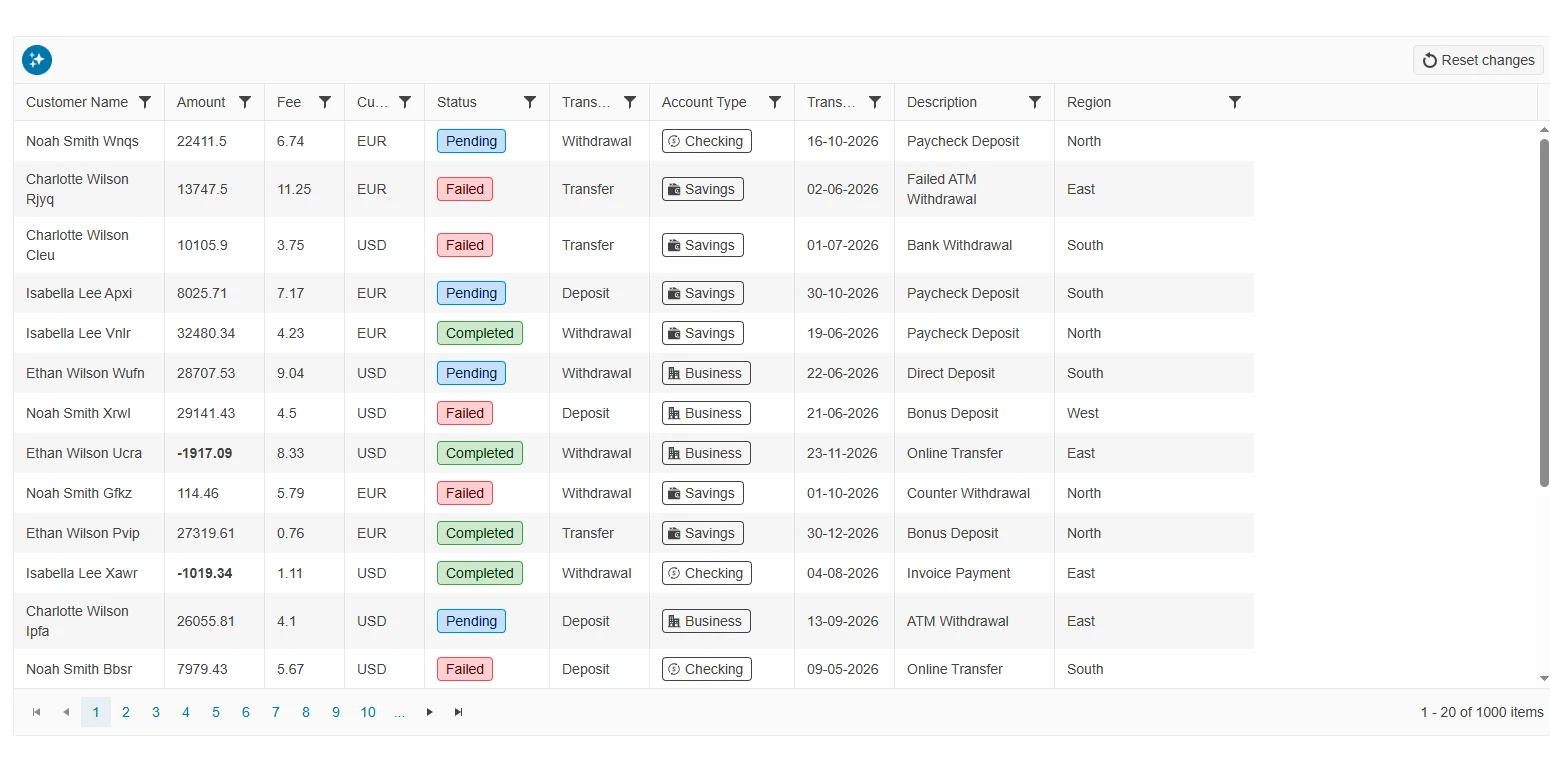
Task: Jump to first page with the pager icon
Action: [x=36, y=712]
